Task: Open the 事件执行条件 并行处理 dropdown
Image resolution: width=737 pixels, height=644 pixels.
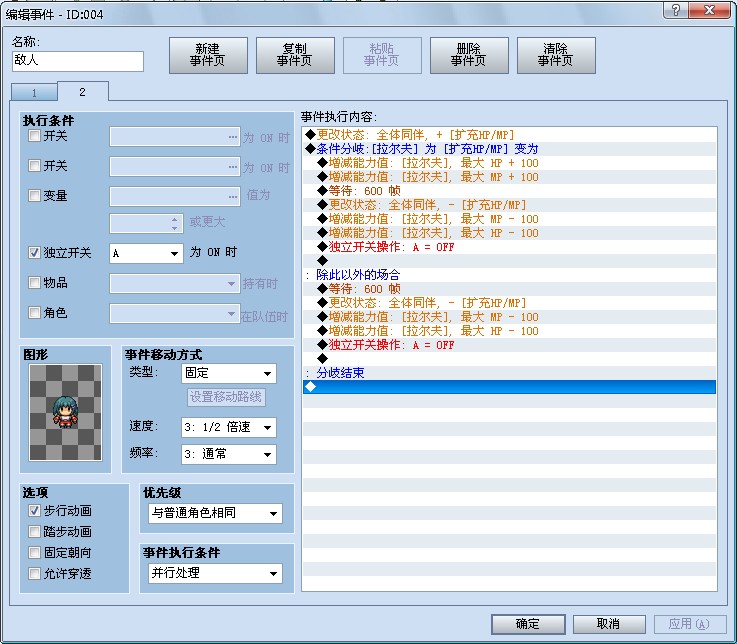Action: tap(215, 573)
